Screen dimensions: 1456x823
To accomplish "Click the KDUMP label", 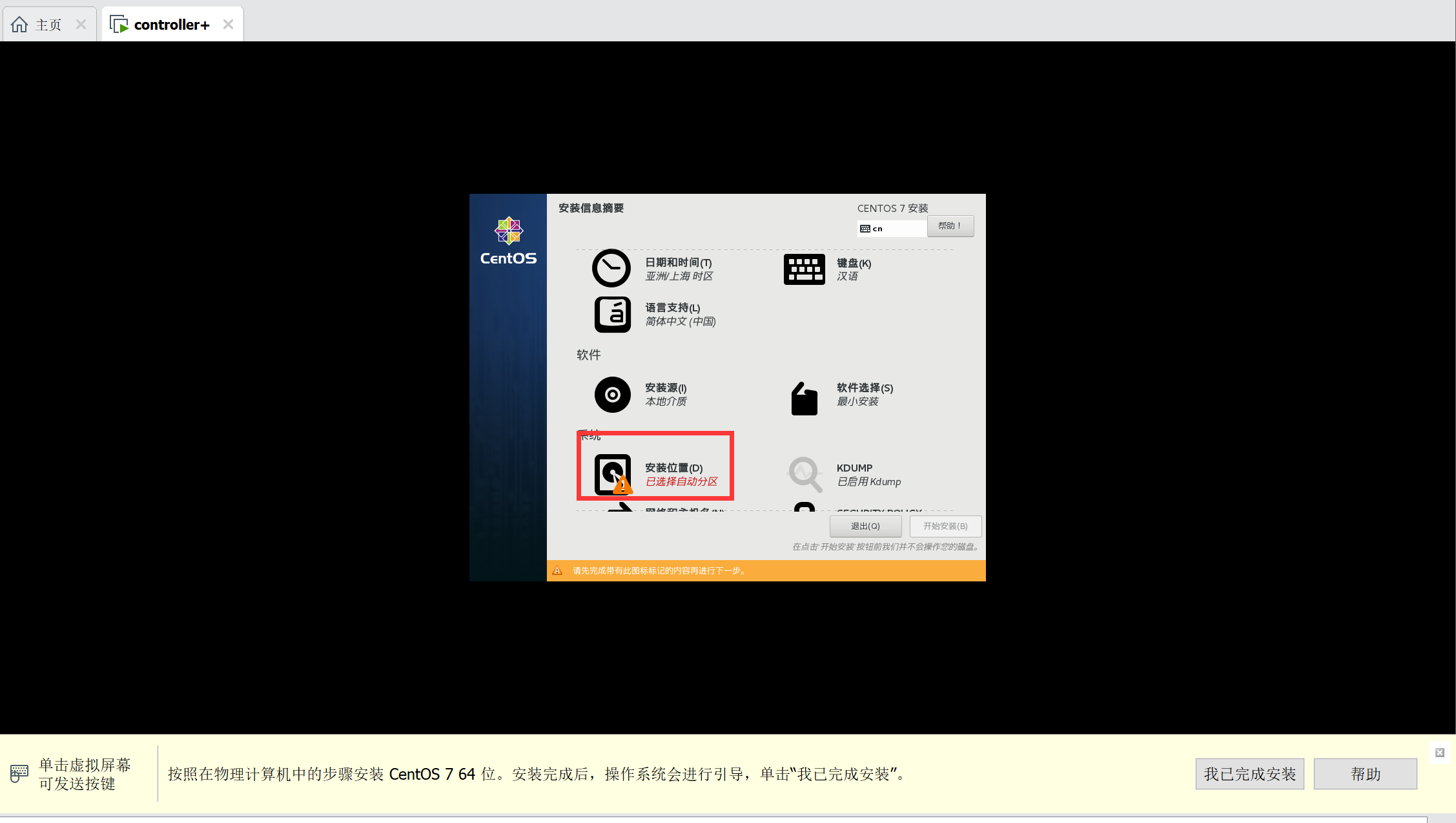I will pos(854,468).
